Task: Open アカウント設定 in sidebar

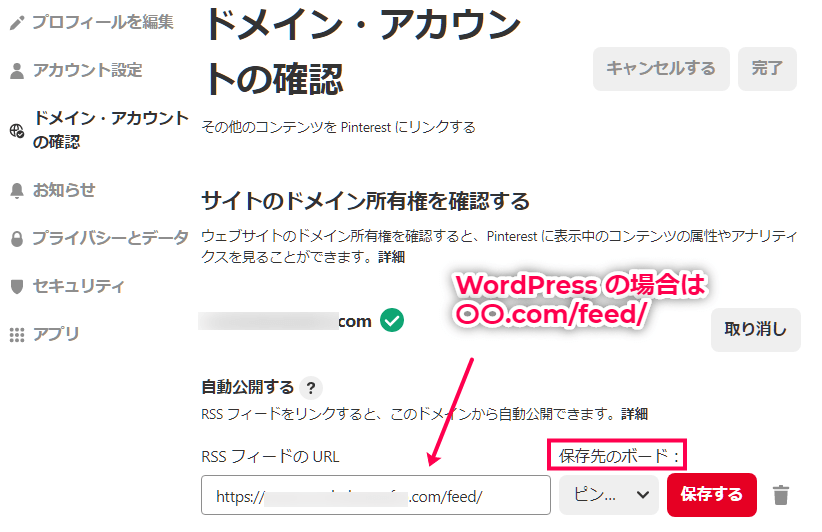Action: coord(88,70)
